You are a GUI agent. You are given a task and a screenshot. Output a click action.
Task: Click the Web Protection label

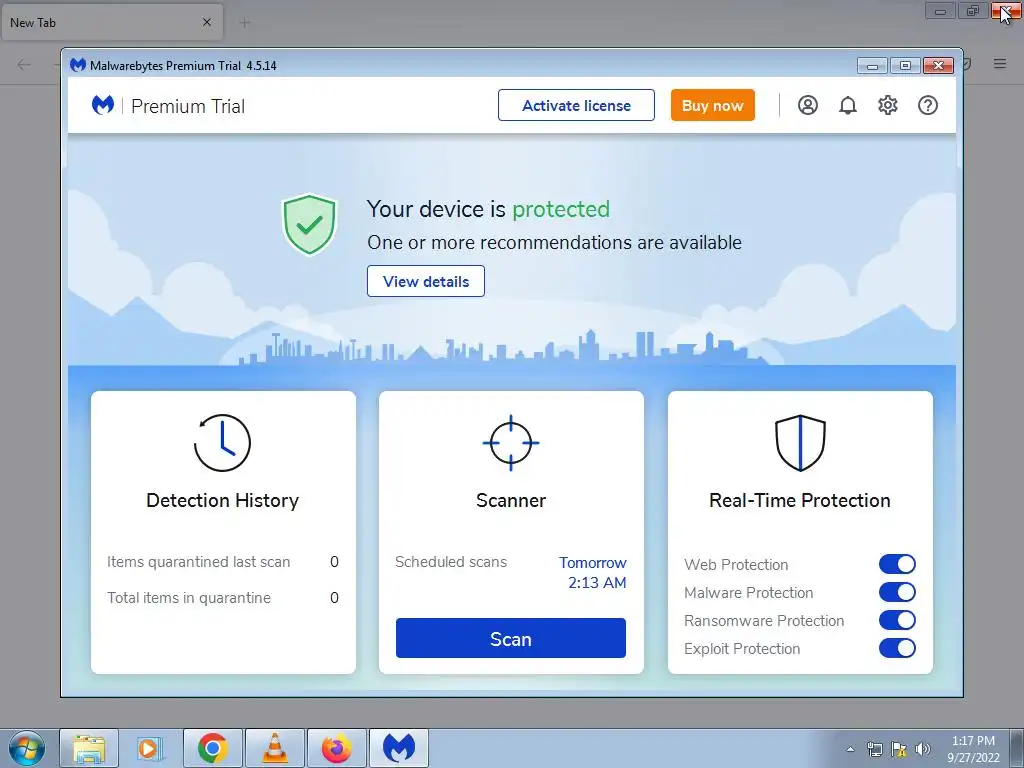click(736, 564)
